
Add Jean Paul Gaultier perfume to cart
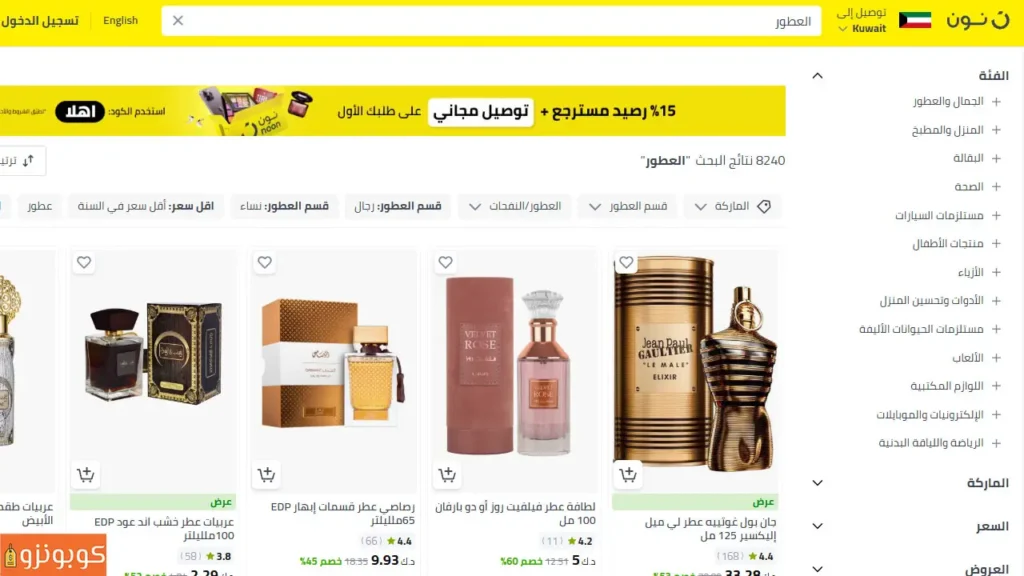click(628, 475)
